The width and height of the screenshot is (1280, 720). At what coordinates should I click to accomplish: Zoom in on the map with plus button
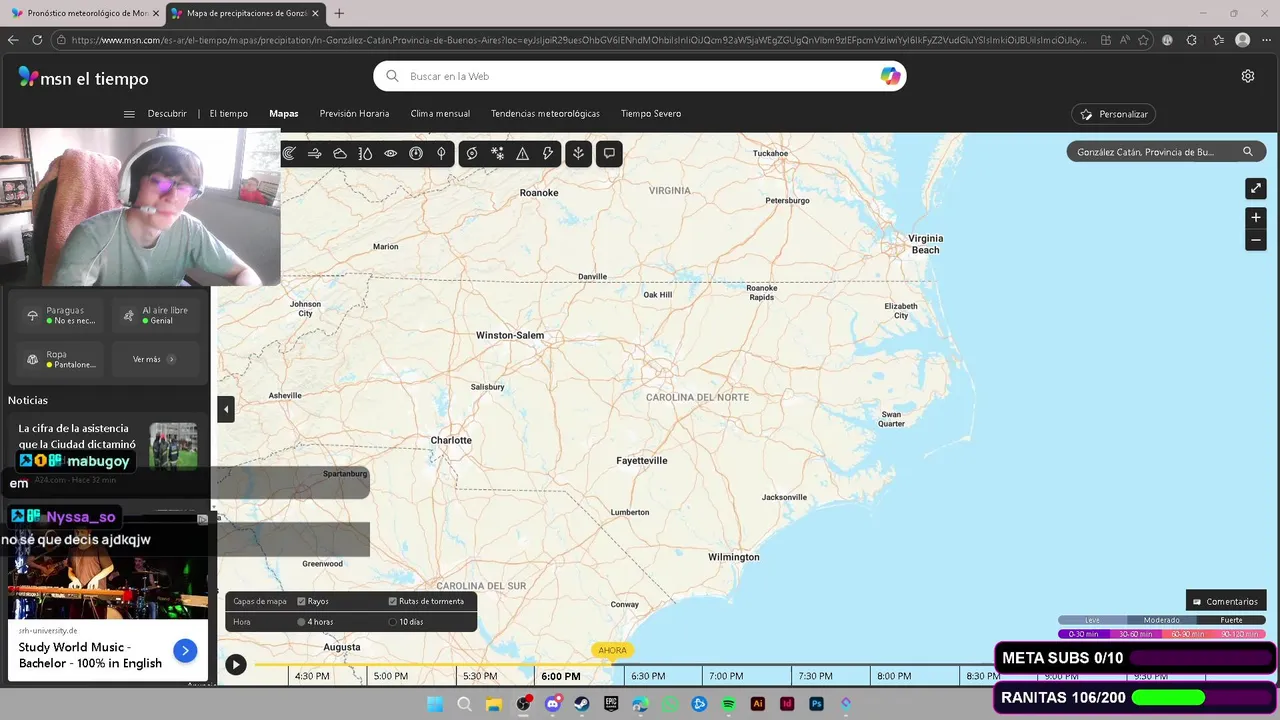point(1256,217)
